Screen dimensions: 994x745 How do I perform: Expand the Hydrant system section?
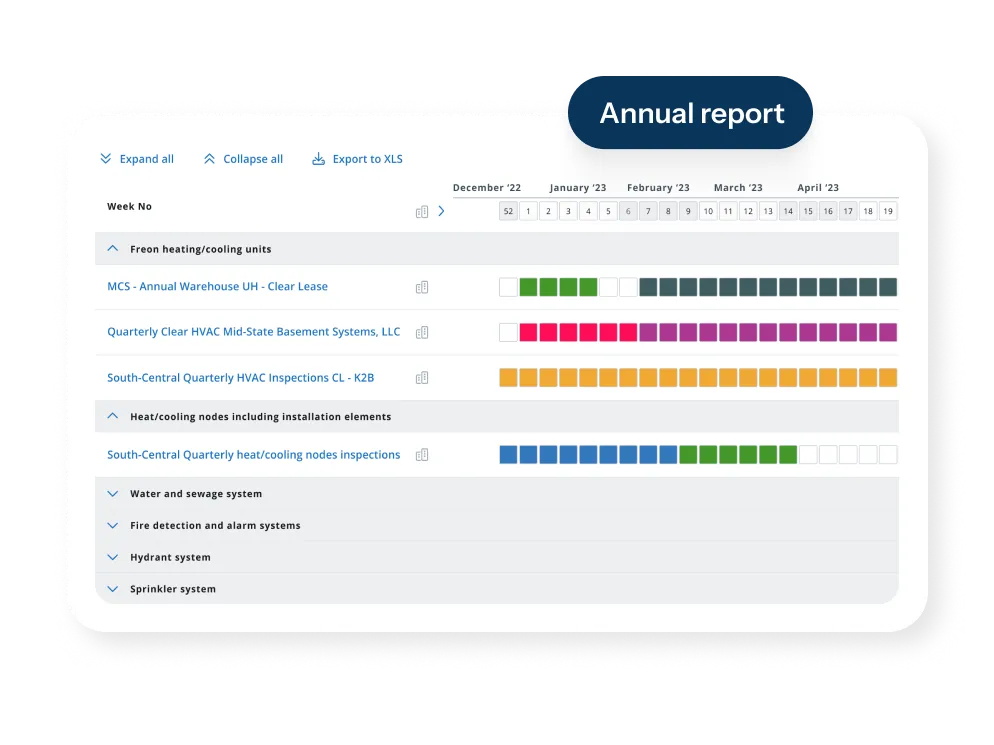pyautogui.click(x=113, y=557)
